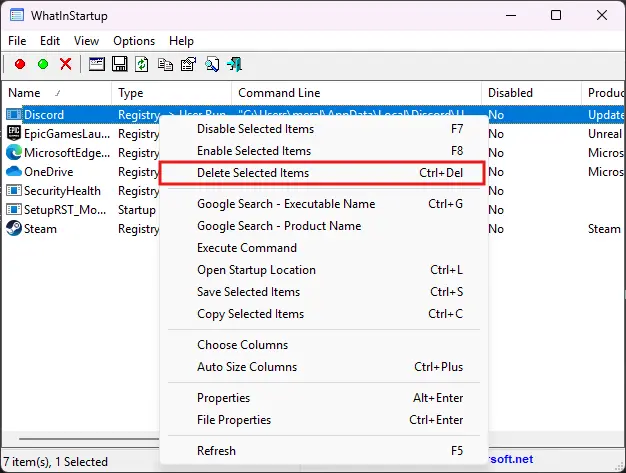Click the Refresh toolbar icon

pos(142,64)
